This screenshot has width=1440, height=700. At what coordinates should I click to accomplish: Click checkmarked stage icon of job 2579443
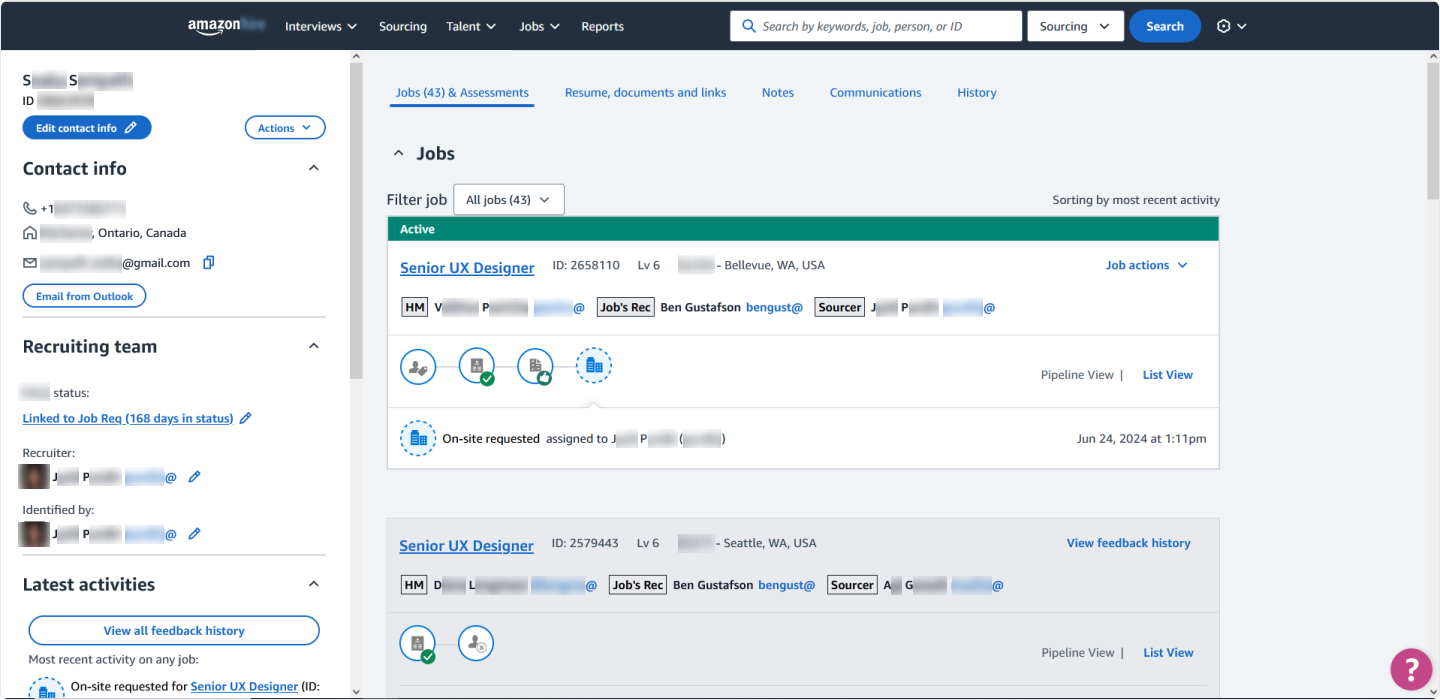tap(418, 643)
